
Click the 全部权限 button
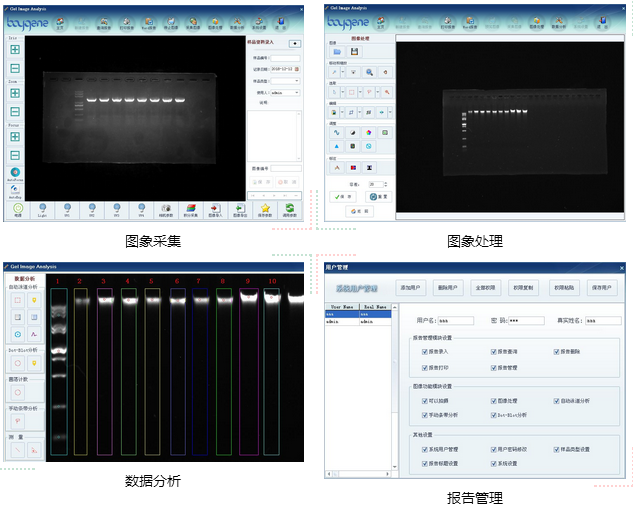[486, 288]
